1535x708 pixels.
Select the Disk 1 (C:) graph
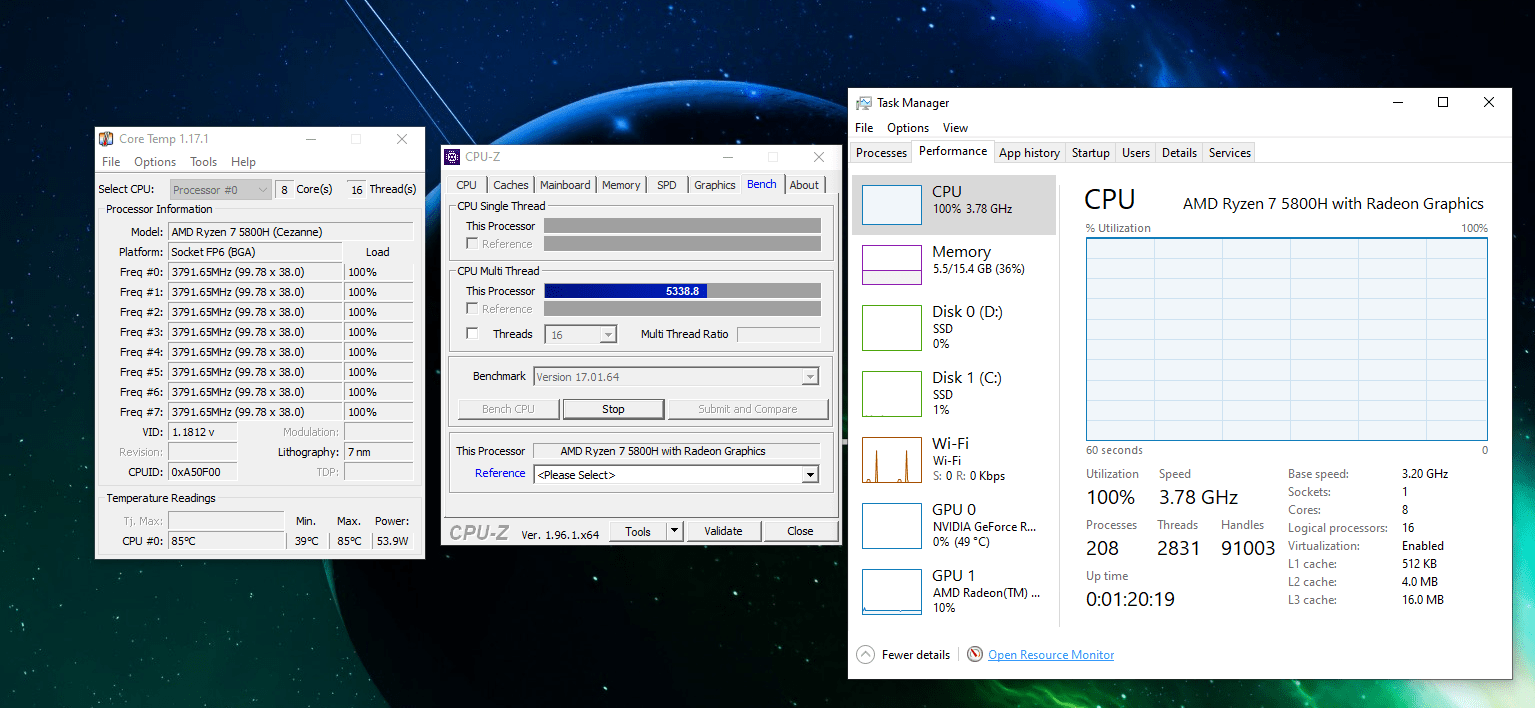point(891,394)
